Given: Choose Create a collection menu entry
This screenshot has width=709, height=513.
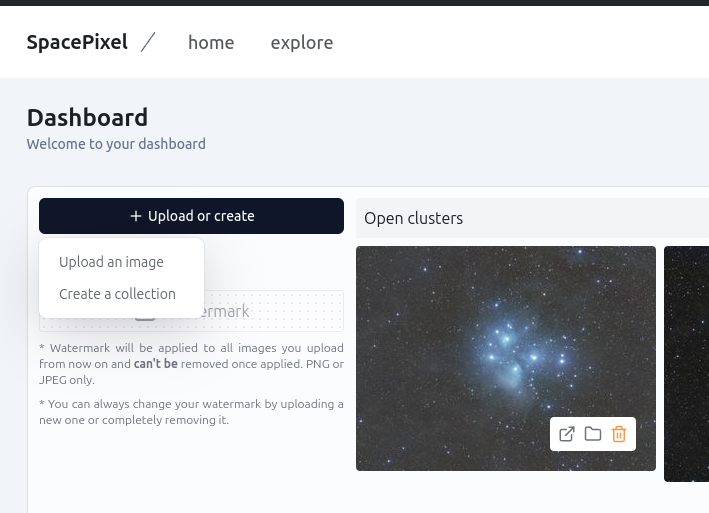Looking at the screenshot, I should (117, 294).
